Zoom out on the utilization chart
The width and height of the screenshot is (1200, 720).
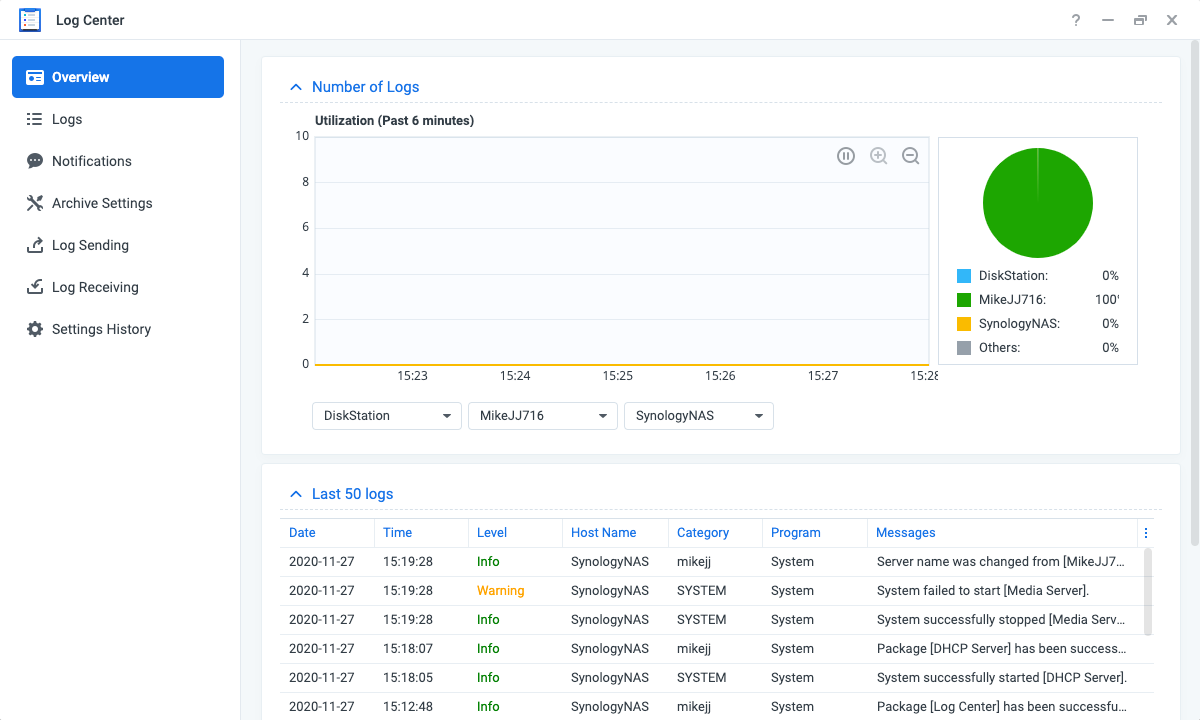pyautogui.click(x=910, y=156)
